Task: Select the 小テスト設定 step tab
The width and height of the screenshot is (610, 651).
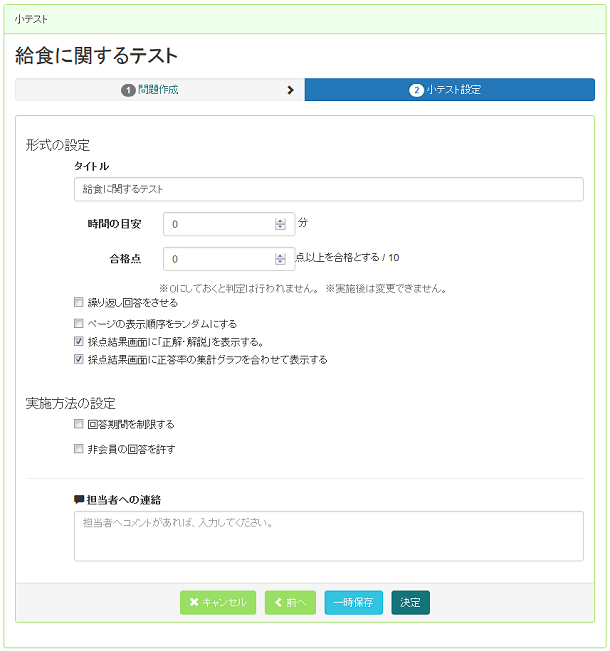Action: [450, 90]
